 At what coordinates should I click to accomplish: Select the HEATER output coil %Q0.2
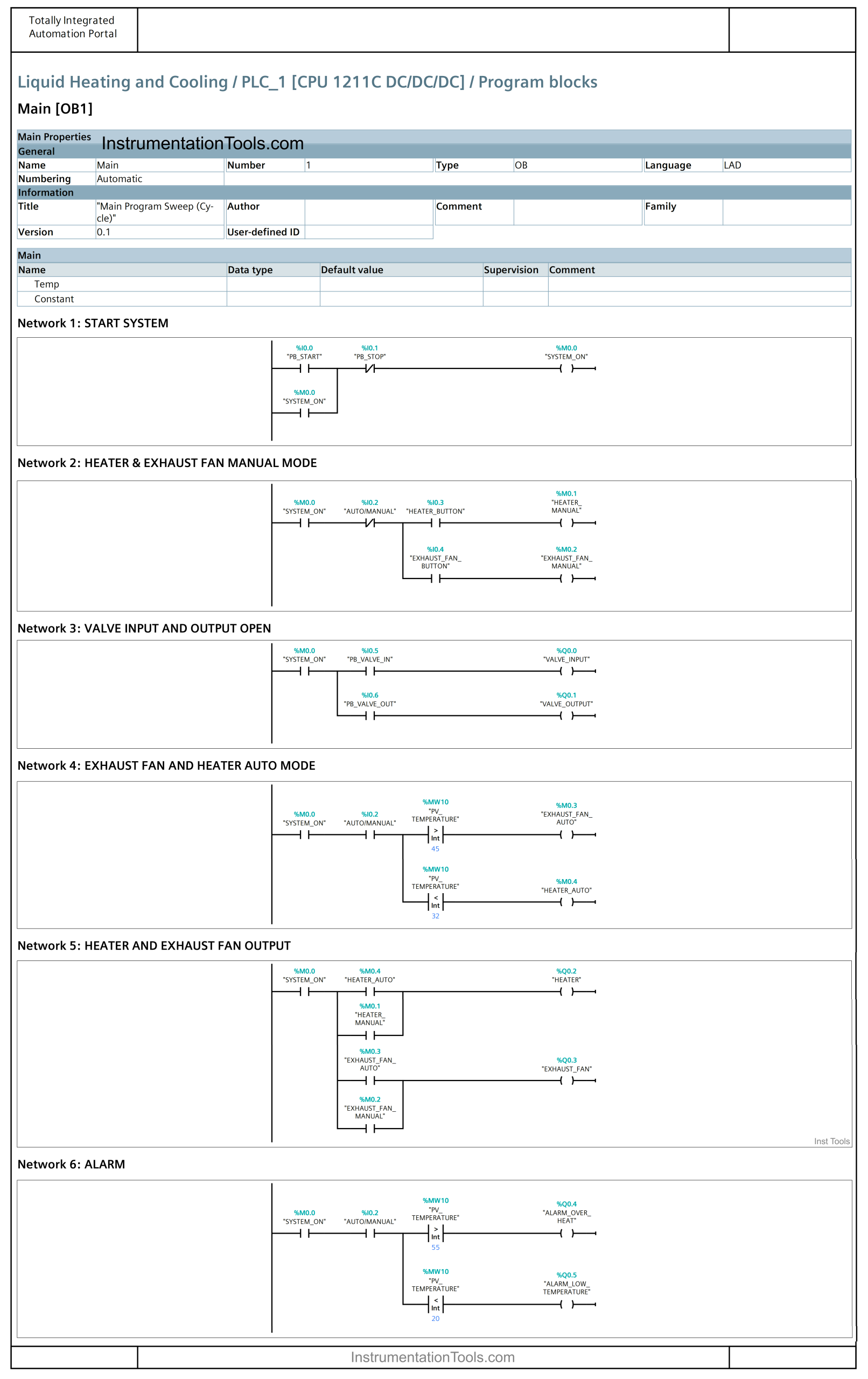tap(566, 992)
